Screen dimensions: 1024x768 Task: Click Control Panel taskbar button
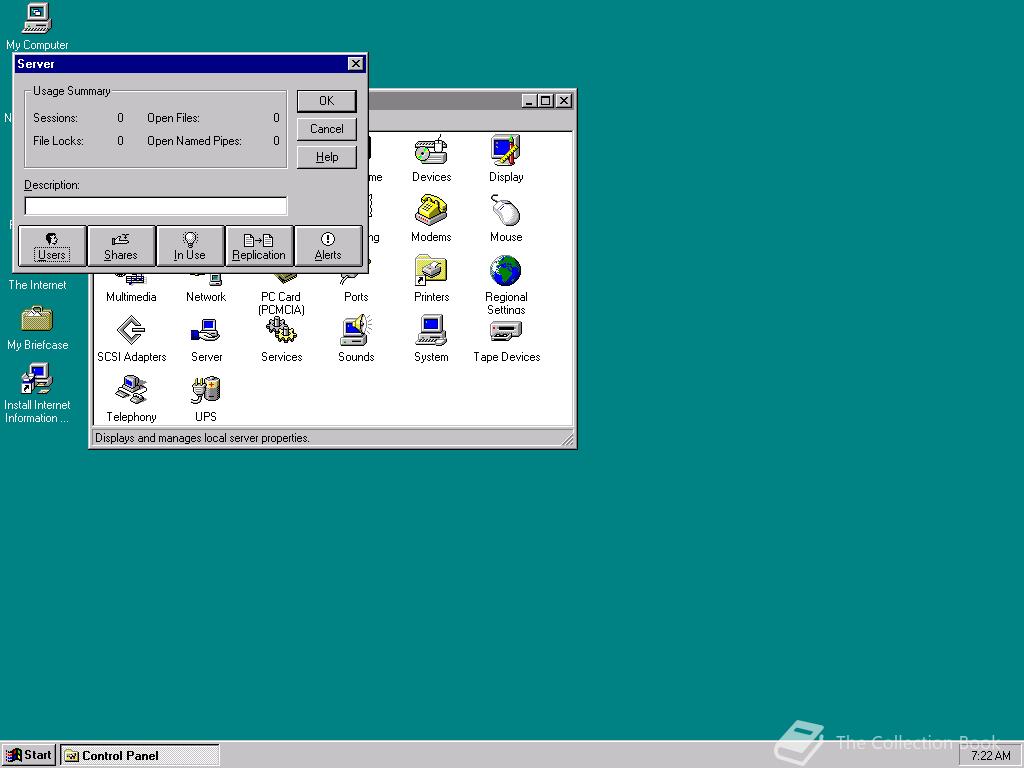(x=140, y=756)
